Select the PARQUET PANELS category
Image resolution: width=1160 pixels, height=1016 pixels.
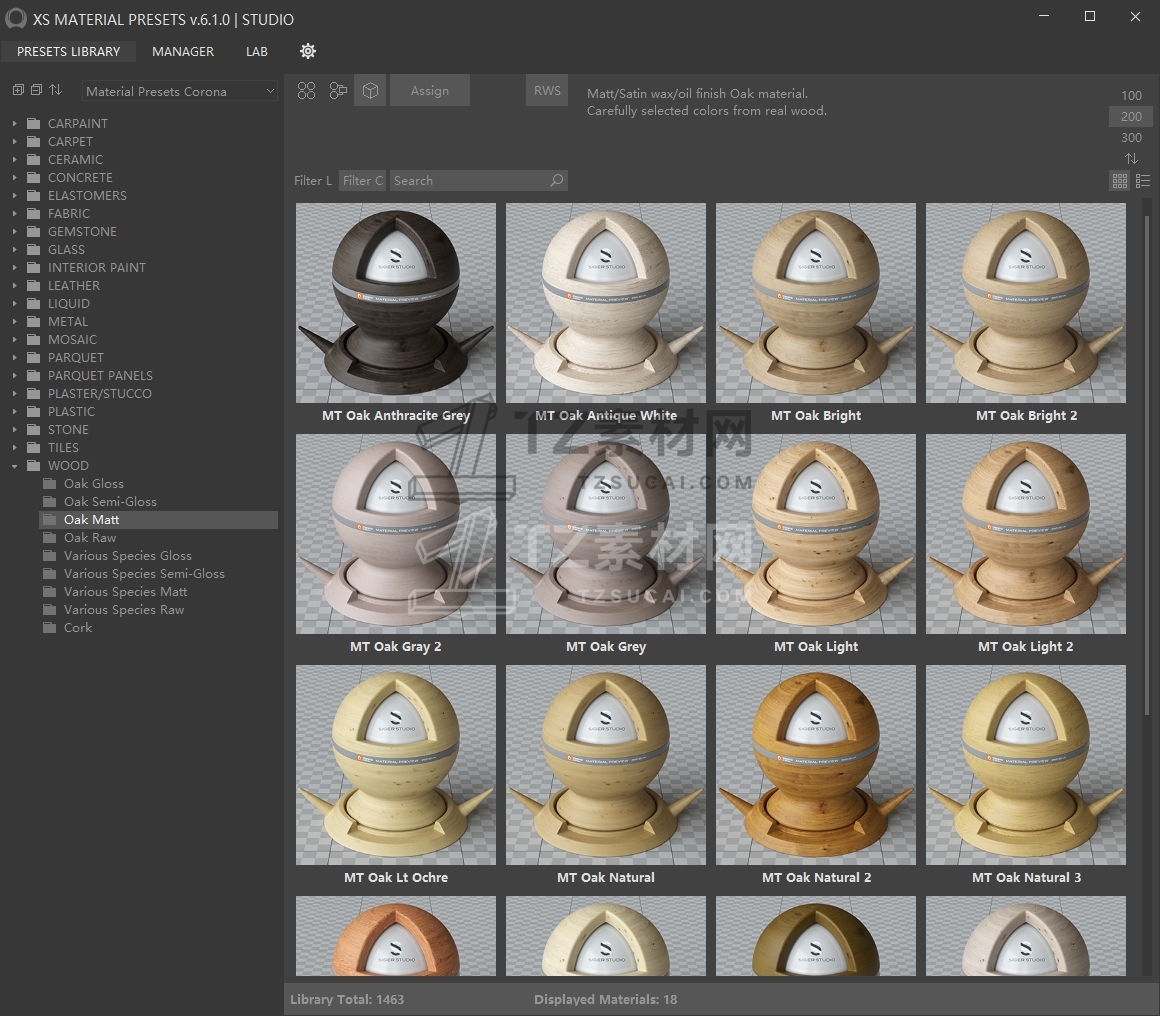[101, 375]
